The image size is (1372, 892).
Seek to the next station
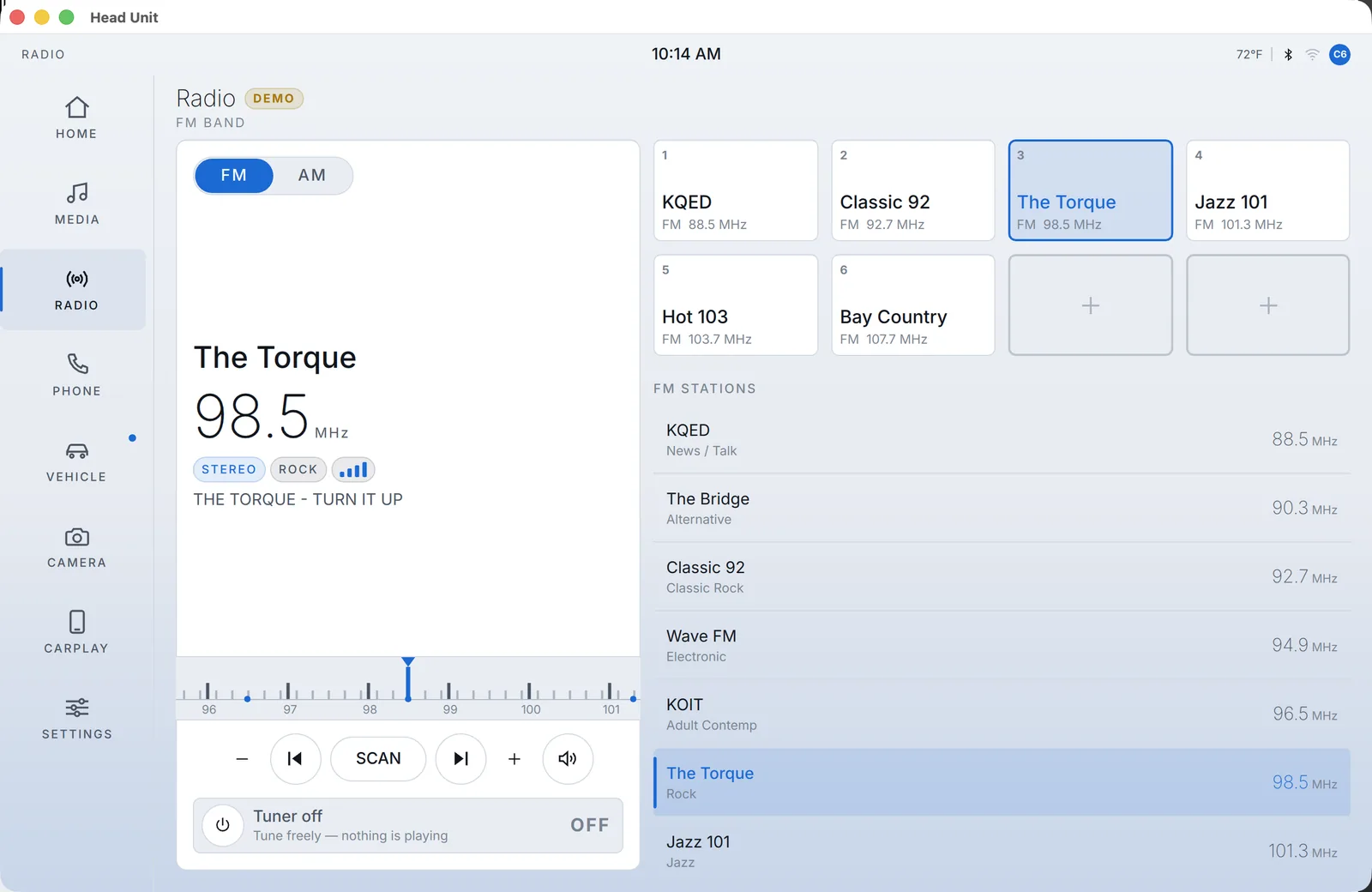click(460, 758)
